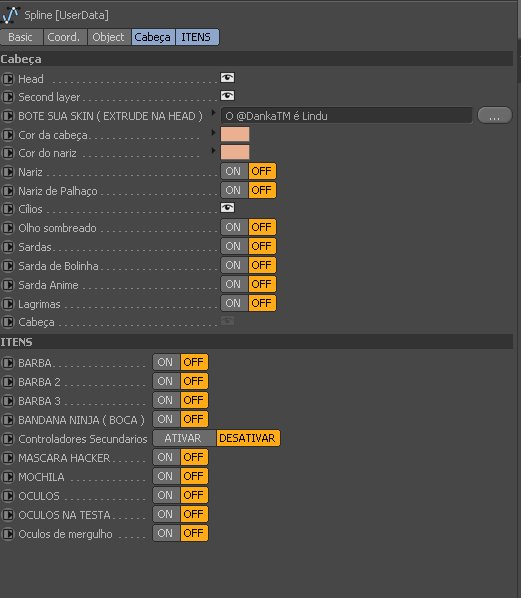This screenshot has width=521, height=598.
Task: Click keyframe icon beside Oculos de mergulho
Action: pyautogui.click(x=8, y=534)
